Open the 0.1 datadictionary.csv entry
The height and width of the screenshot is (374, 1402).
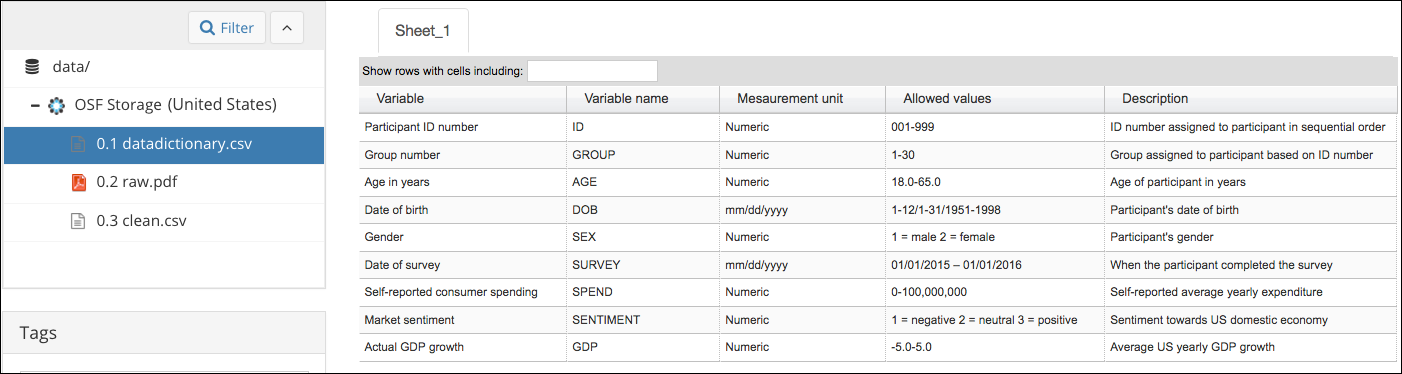tap(164, 145)
